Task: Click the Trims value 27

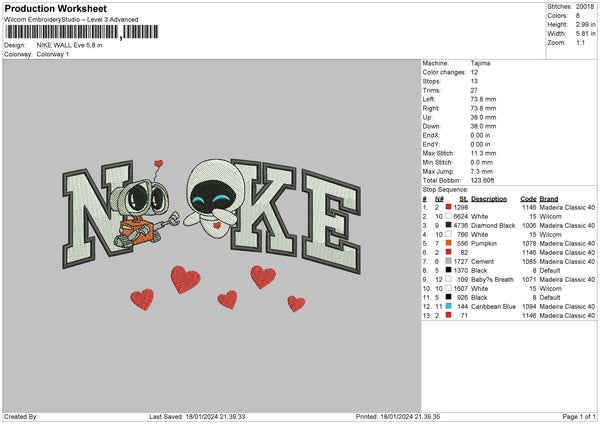Action: point(474,90)
